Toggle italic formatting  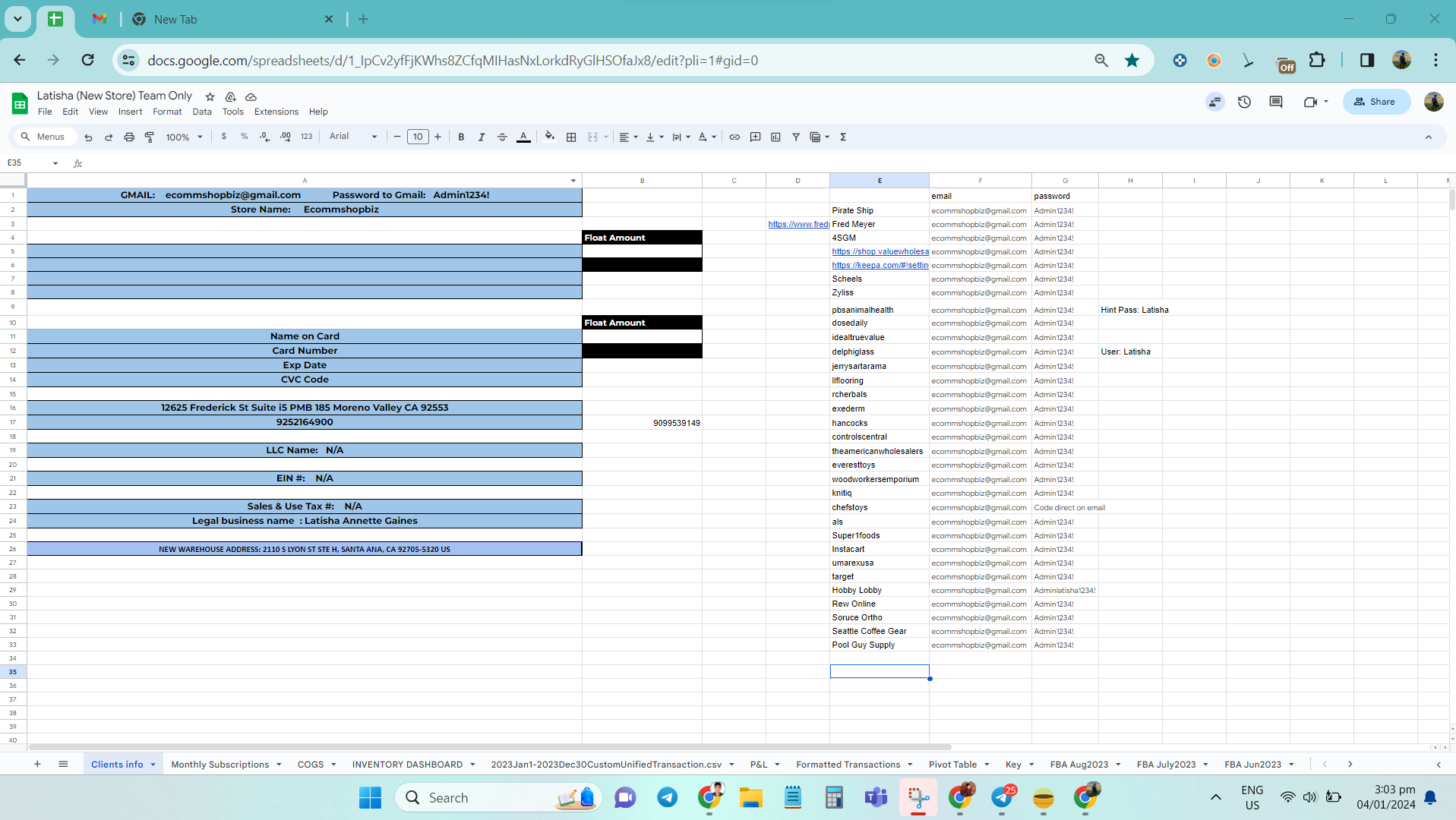[x=482, y=137]
